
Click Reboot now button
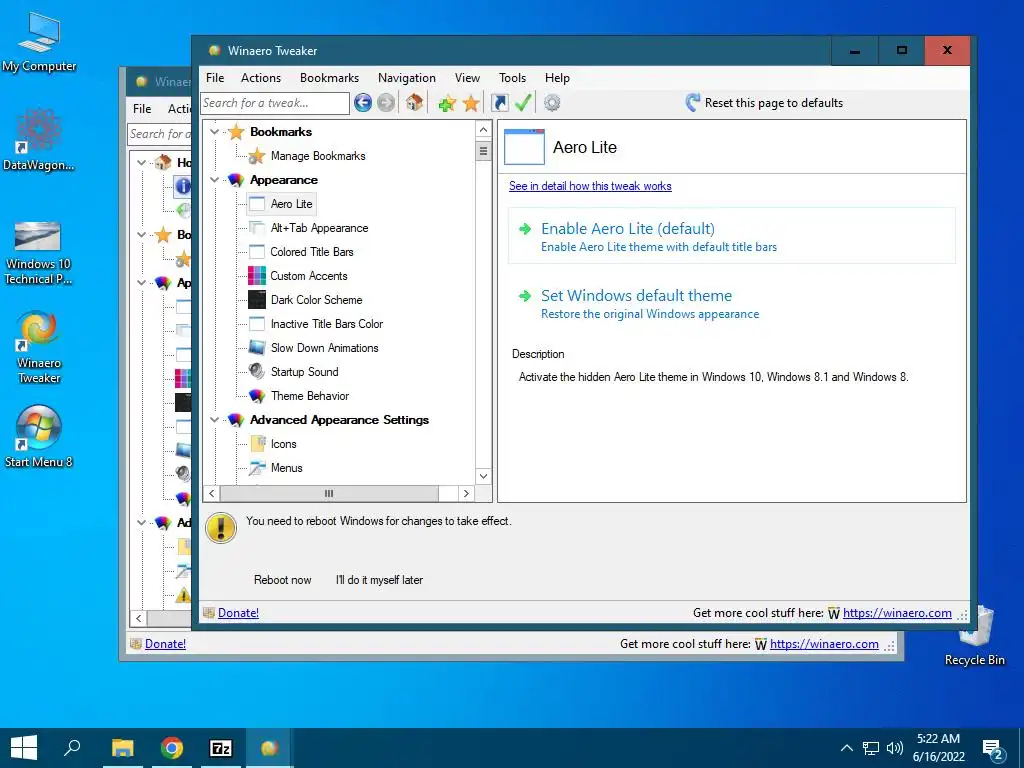click(282, 580)
